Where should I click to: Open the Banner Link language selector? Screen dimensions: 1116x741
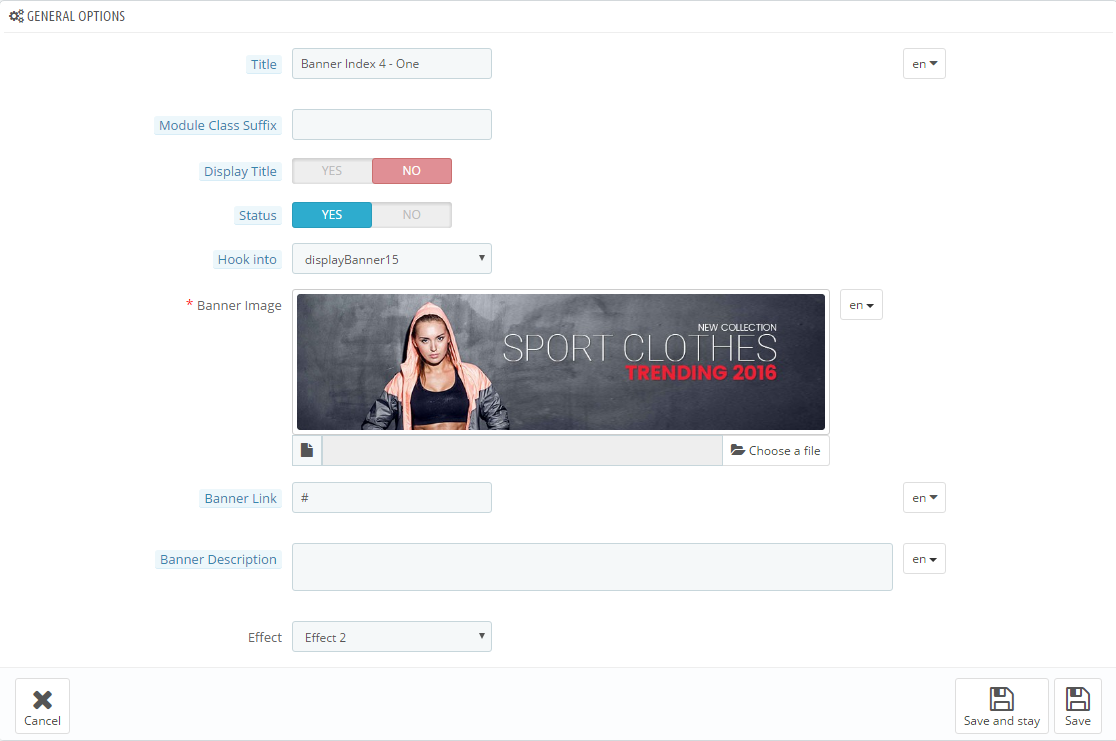pos(924,498)
